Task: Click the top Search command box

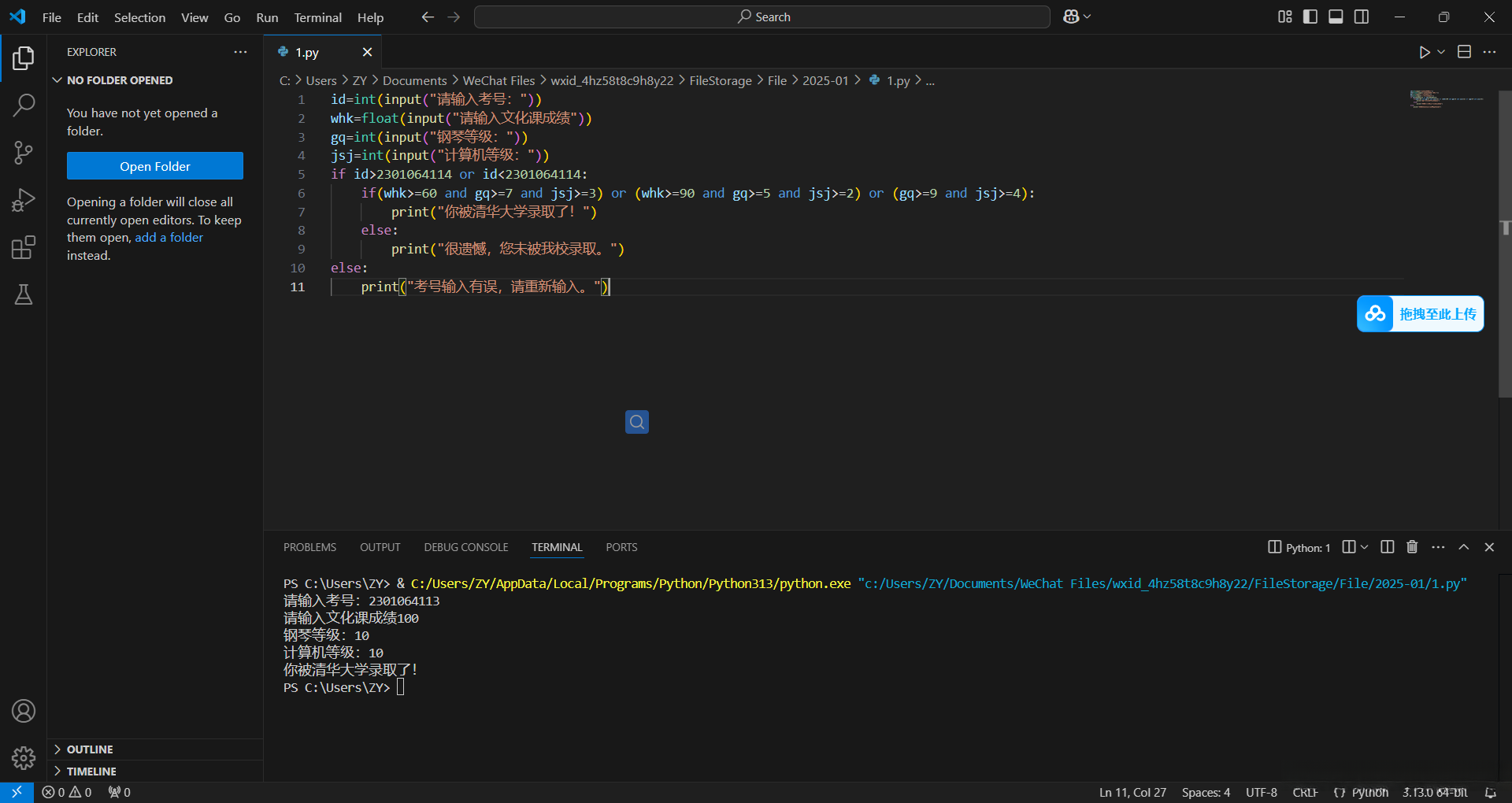Action: click(x=762, y=17)
